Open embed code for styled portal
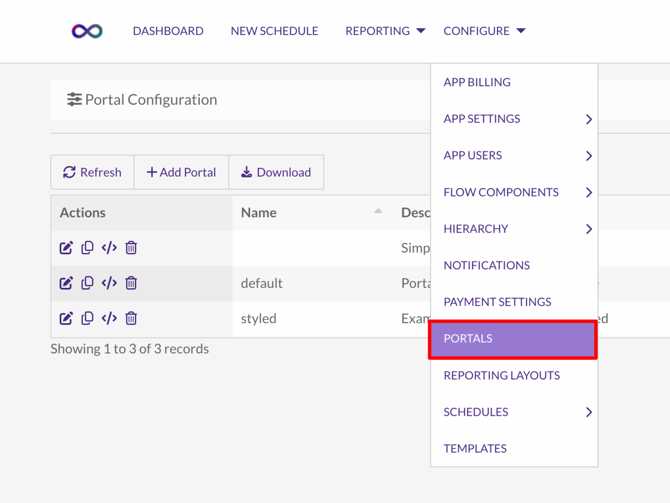Viewport: 670px width, 503px height. coord(109,318)
